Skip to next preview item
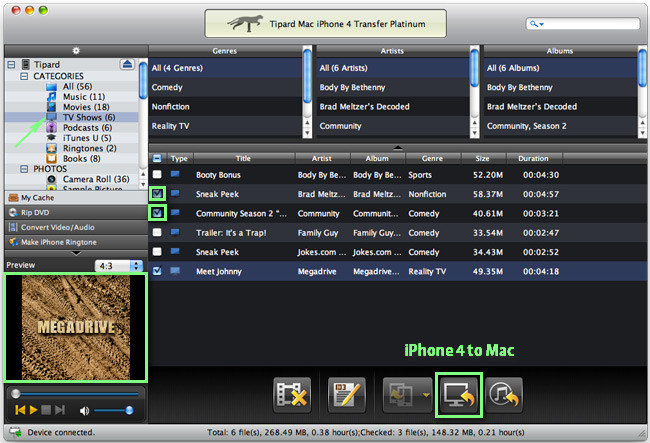This screenshot has width=650, height=443. coord(60,410)
